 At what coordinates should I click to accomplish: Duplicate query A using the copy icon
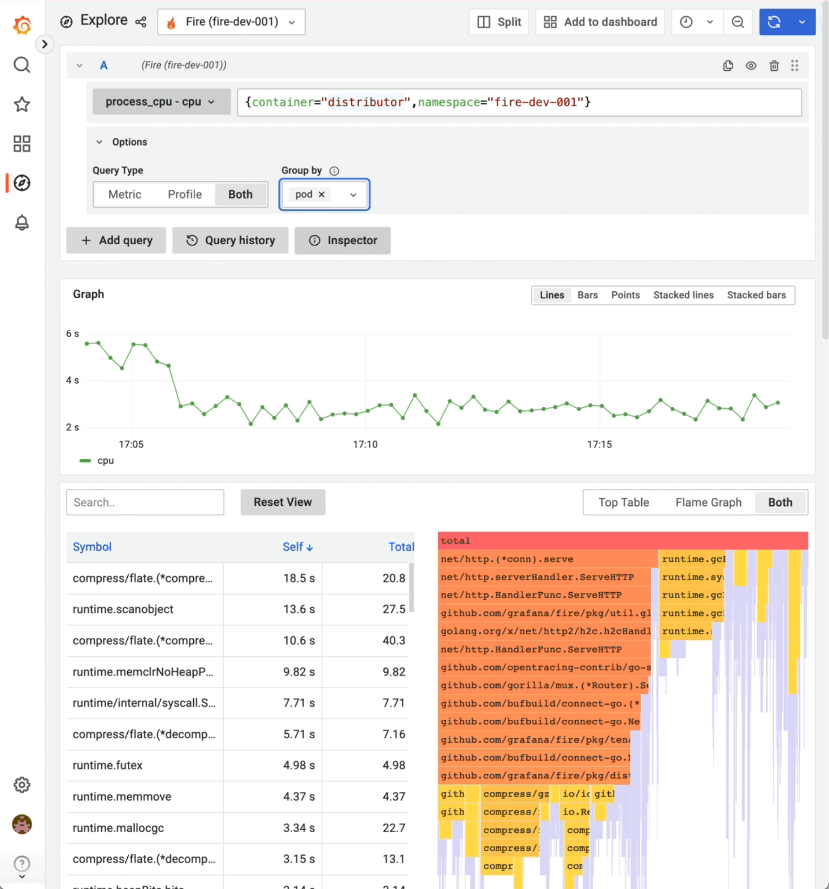pyautogui.click(x=729, y=63)
